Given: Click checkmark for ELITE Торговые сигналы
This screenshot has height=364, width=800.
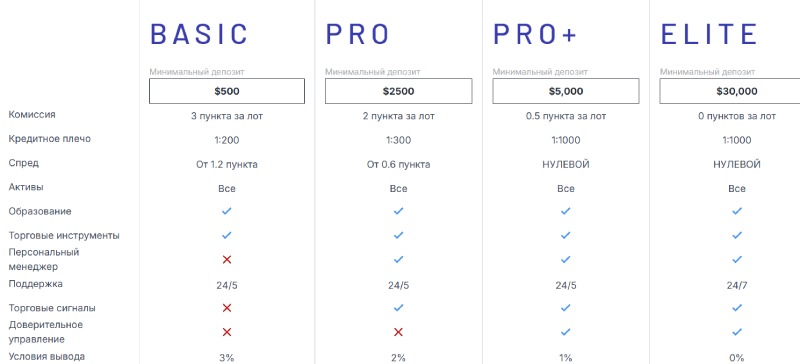Looking at the screenshot, I should pyautogui.click(x=737, y=308).
